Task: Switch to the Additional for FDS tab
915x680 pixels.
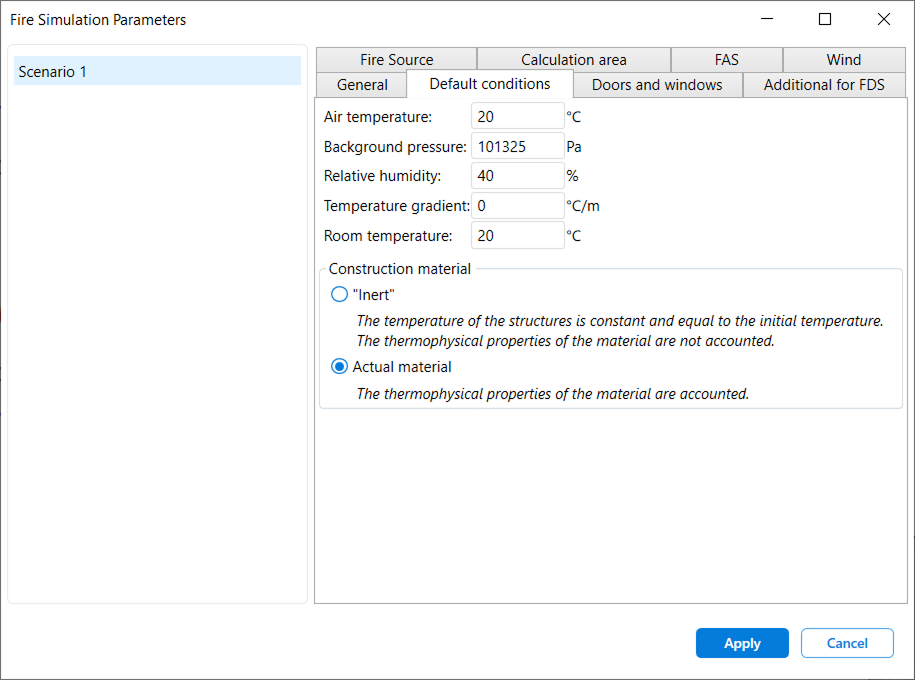Action: [x=824, y=85]
